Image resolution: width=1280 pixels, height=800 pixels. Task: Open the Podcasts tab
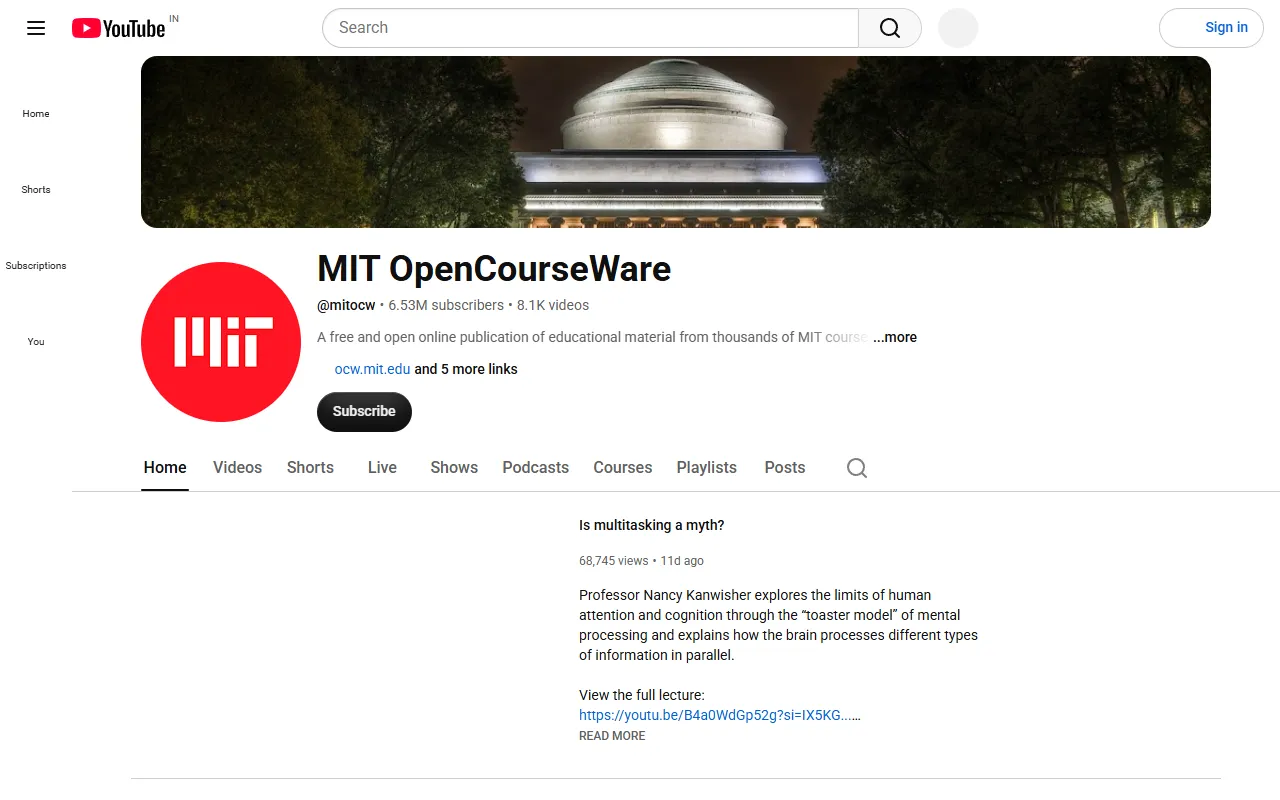pyautogui.click(x=535, y=467)
